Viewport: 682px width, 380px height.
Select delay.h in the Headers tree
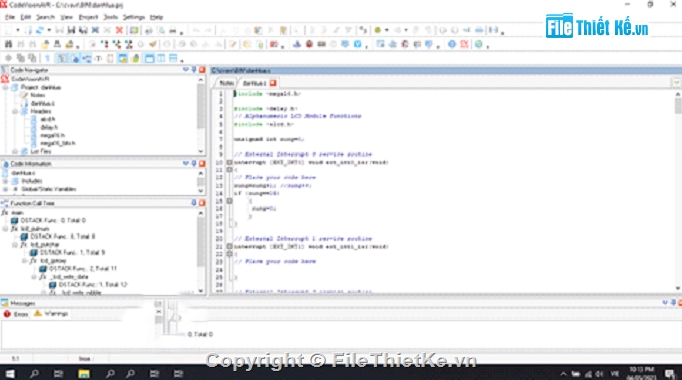[49, 127]
